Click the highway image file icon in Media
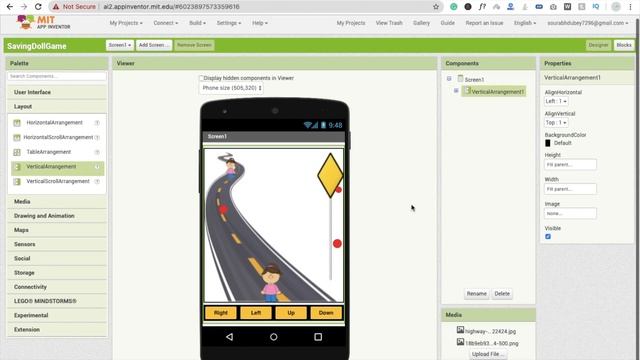Viewport: 640px width, 360px height. click(460, 330)
